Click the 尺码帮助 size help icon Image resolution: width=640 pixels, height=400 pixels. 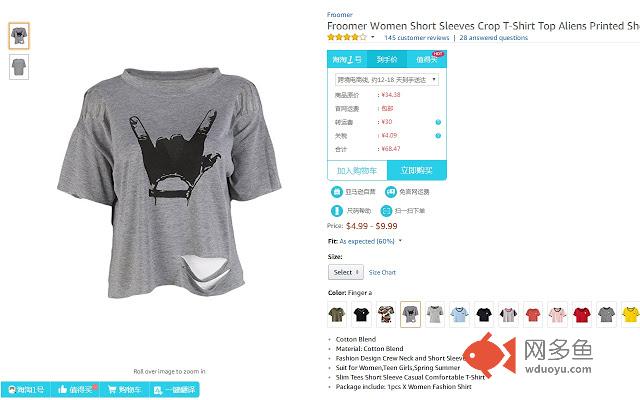(x=336, y=211)
